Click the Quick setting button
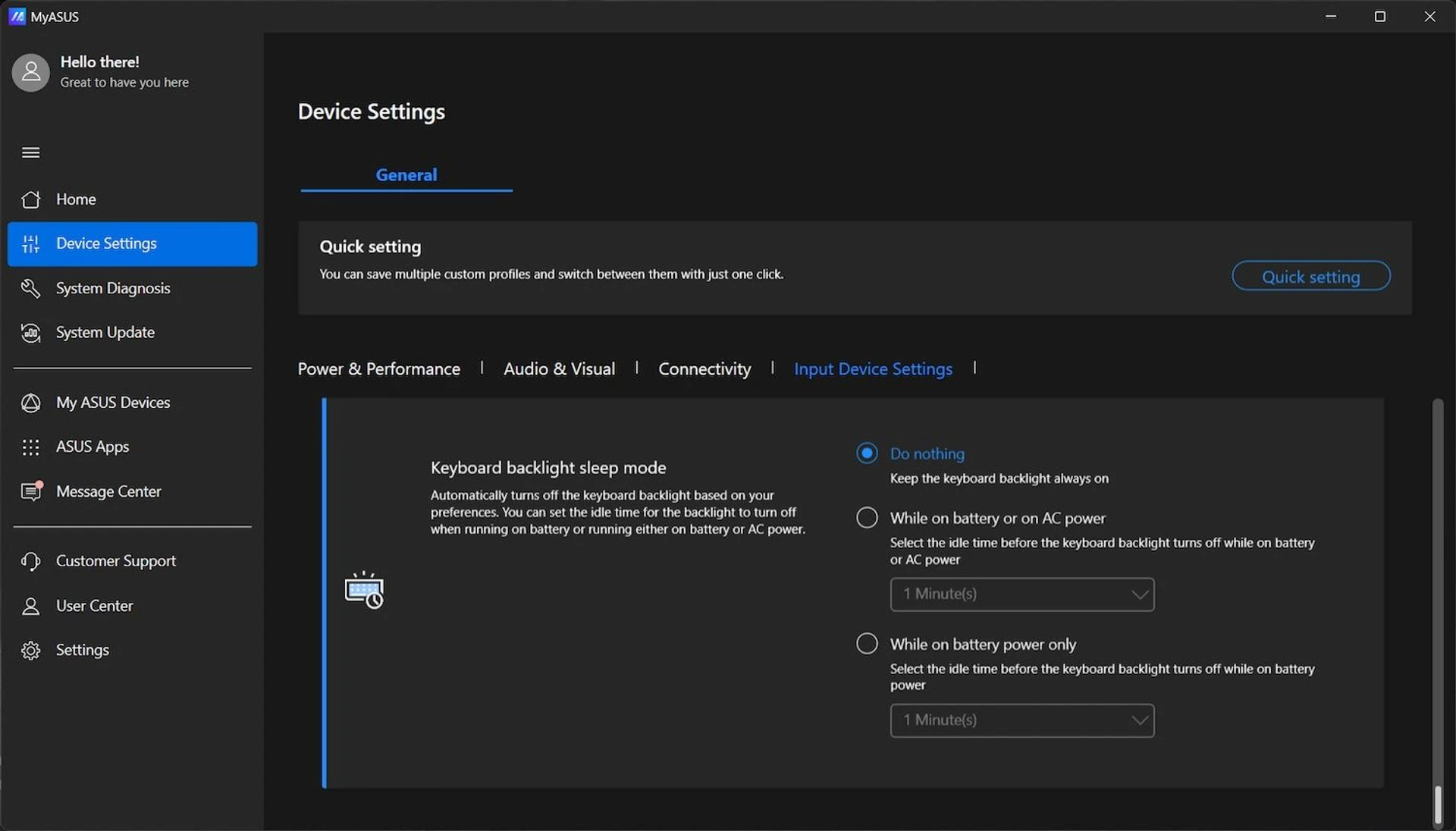The width and height of the screenshot is (1456, 831). [1311, 276]
